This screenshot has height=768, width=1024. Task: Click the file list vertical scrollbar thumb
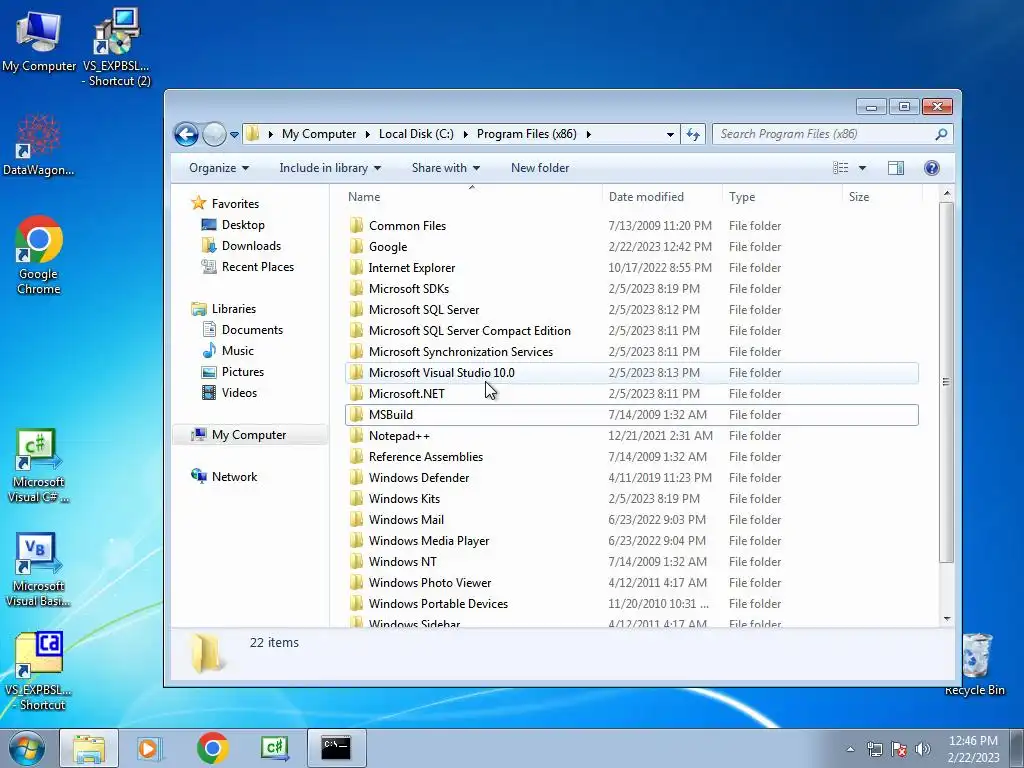tap(946, 381)
